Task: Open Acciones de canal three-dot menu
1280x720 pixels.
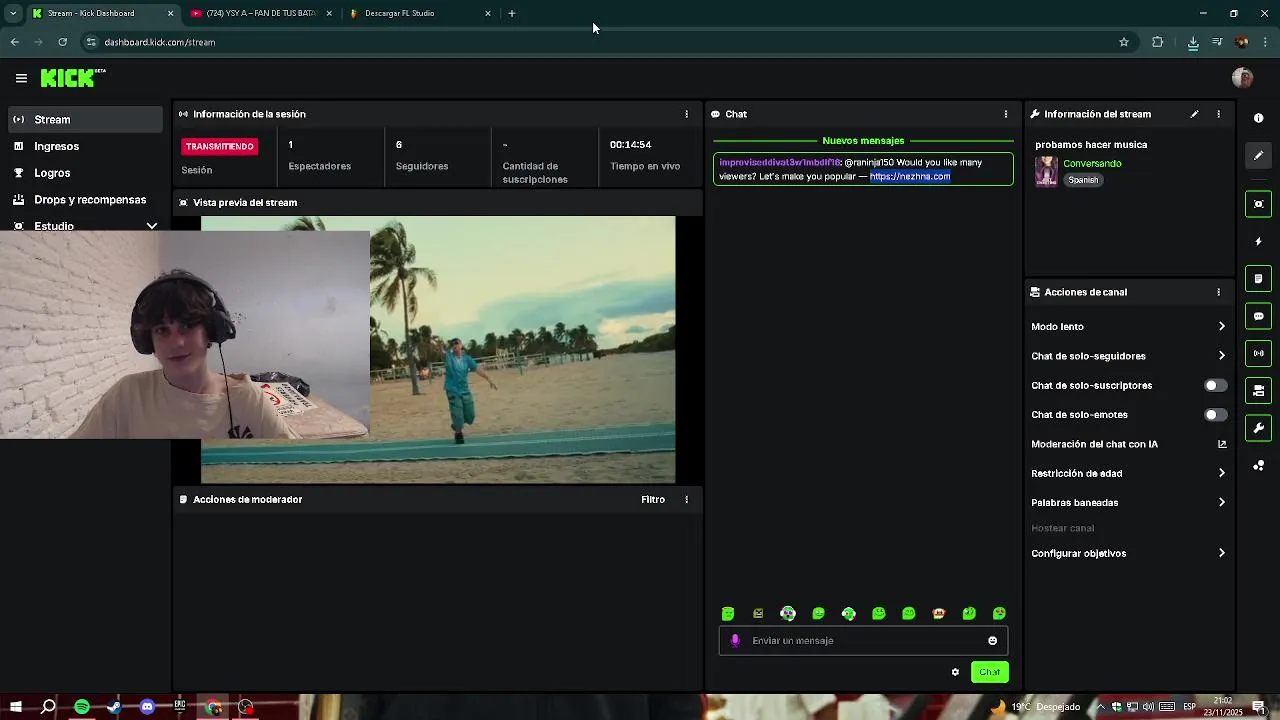Action: (x=1218, y=292)
